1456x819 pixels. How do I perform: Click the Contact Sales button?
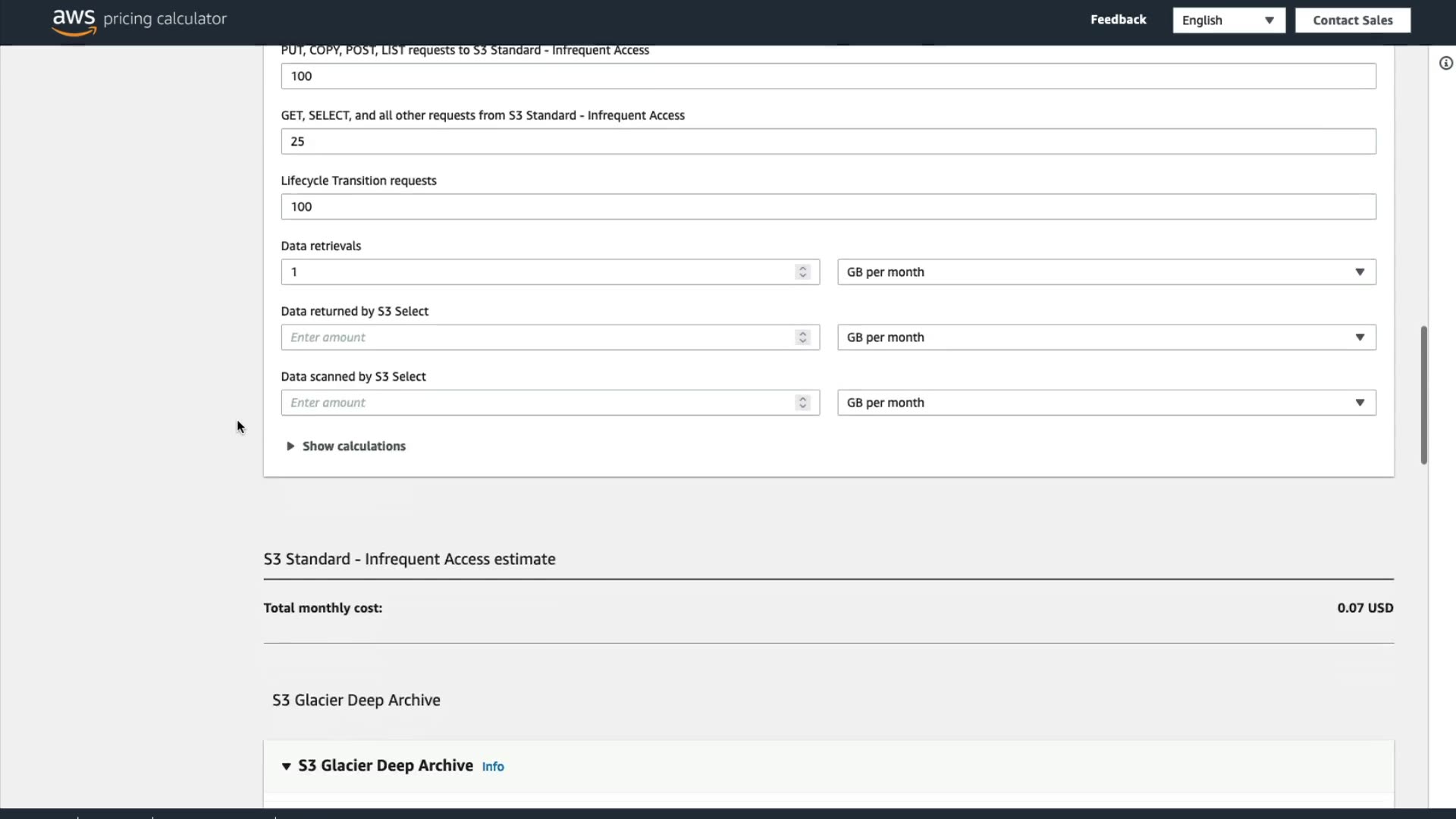(1352, 20)
